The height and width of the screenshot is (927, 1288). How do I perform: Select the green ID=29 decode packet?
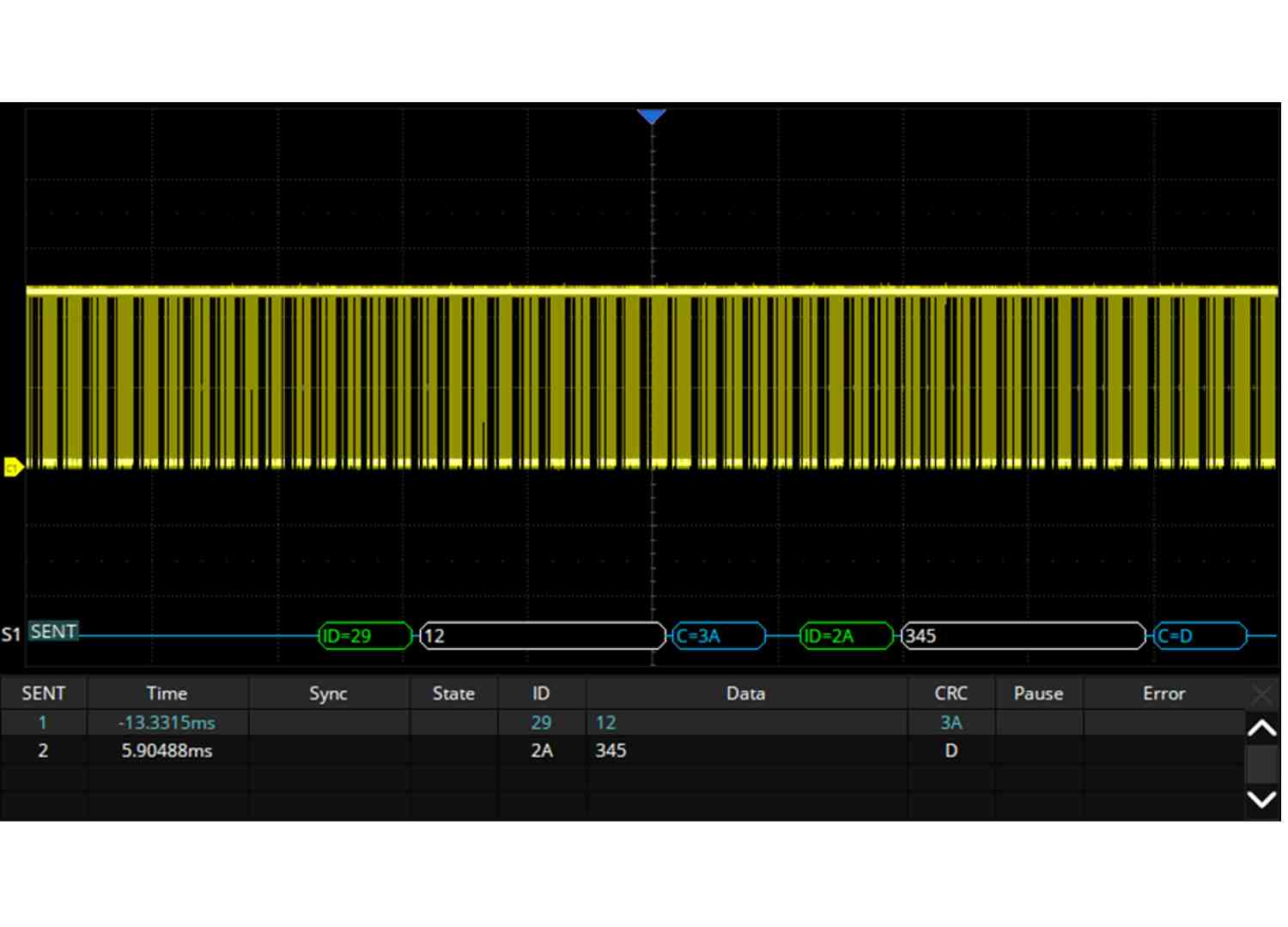point(364,636)
